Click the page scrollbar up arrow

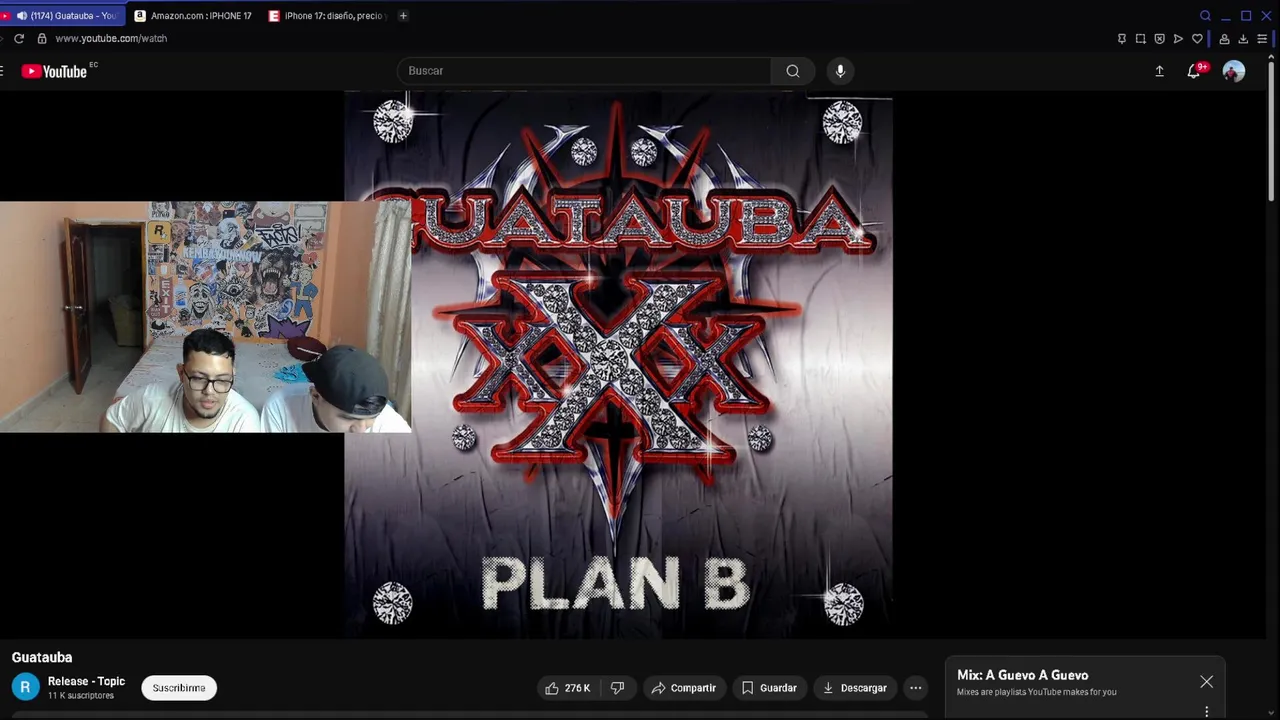(x=1272, y=58)
